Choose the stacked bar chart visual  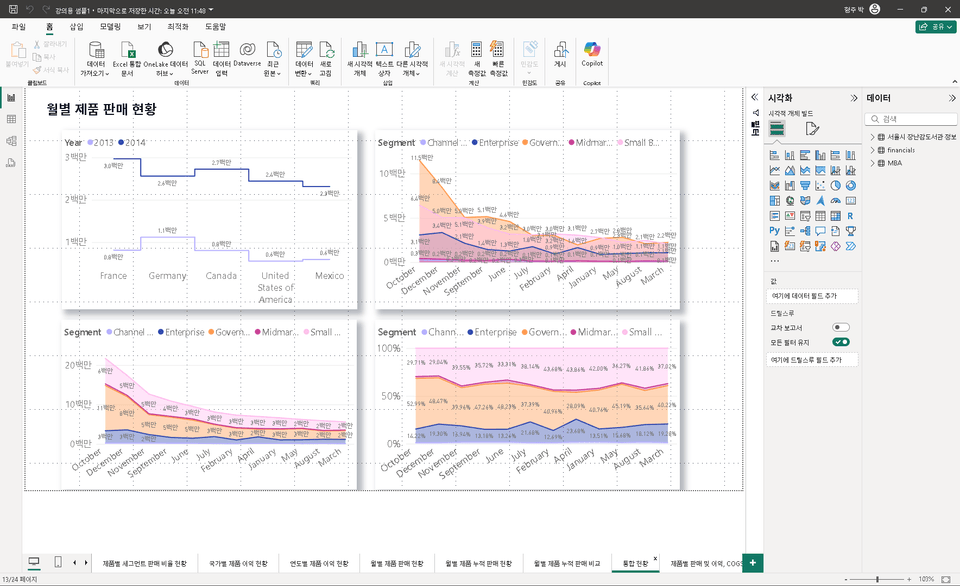click(x=774, y=156)
